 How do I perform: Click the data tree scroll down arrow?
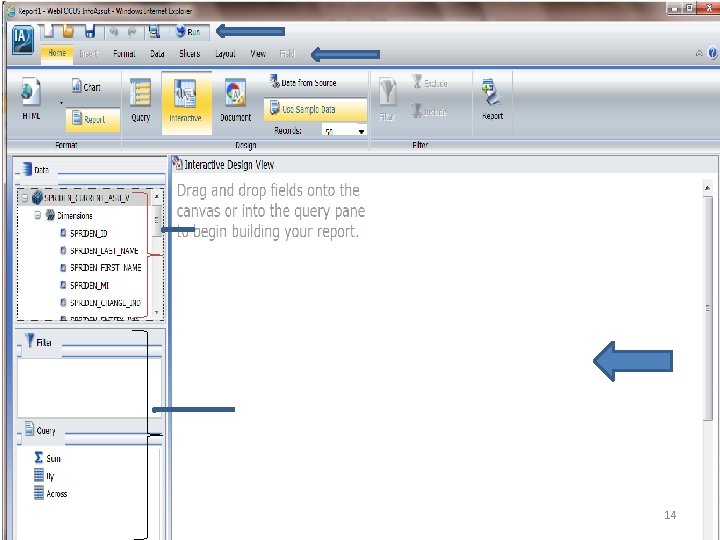coord(157,312)
